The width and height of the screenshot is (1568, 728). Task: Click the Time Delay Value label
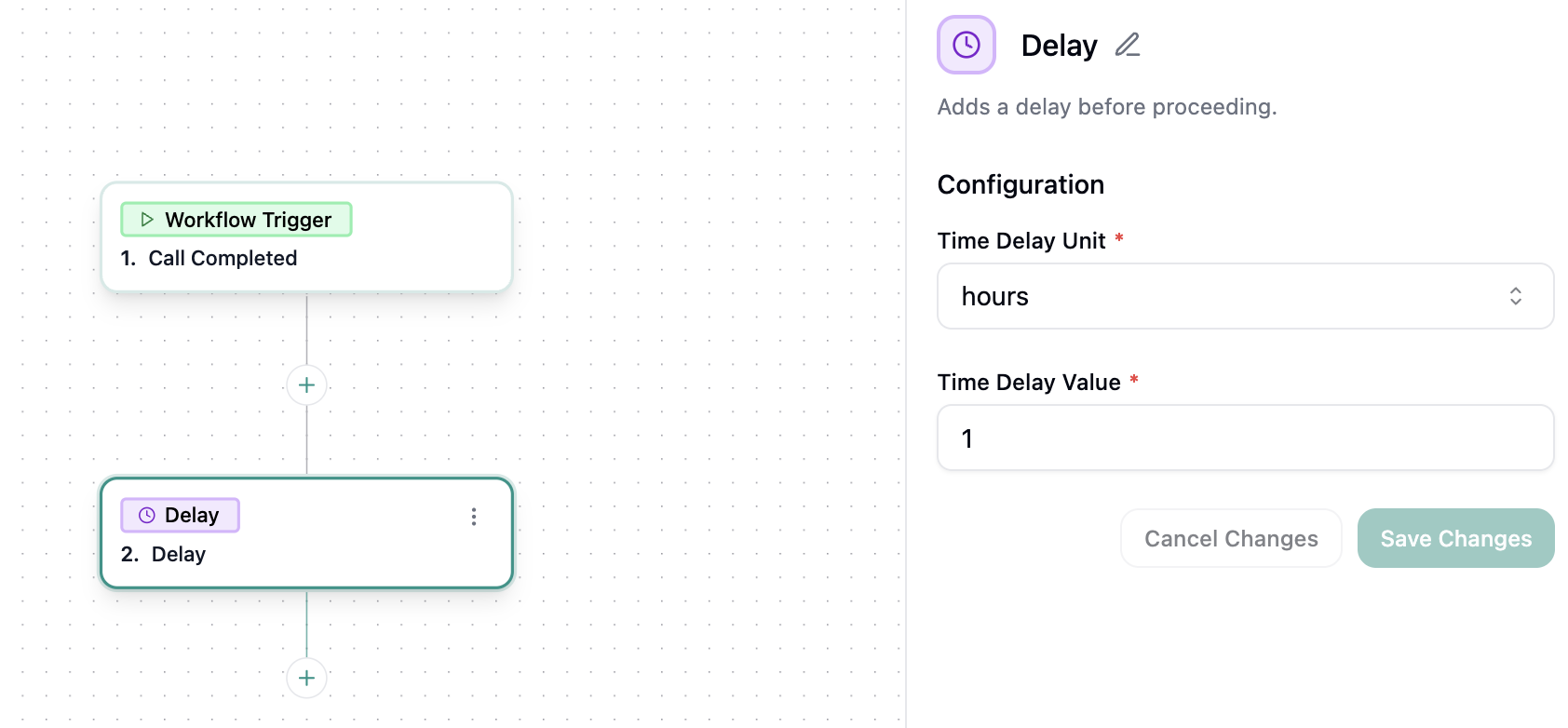1028,383
